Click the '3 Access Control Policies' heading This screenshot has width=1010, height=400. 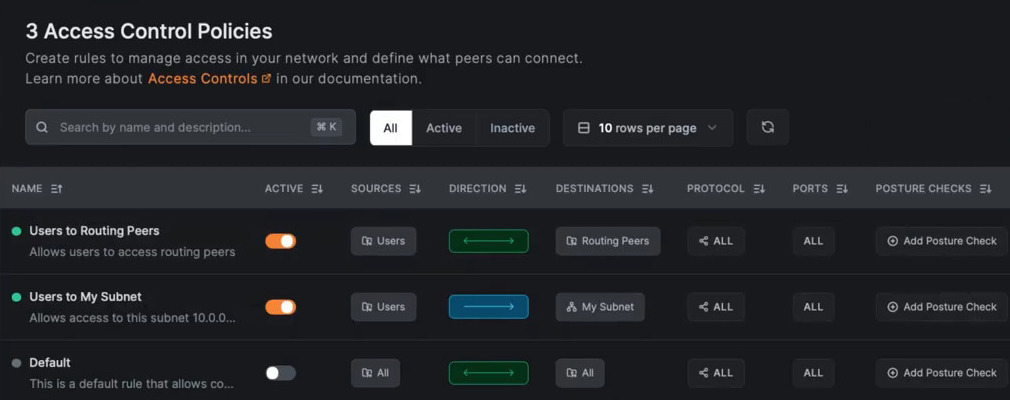[x=149, y=31]
